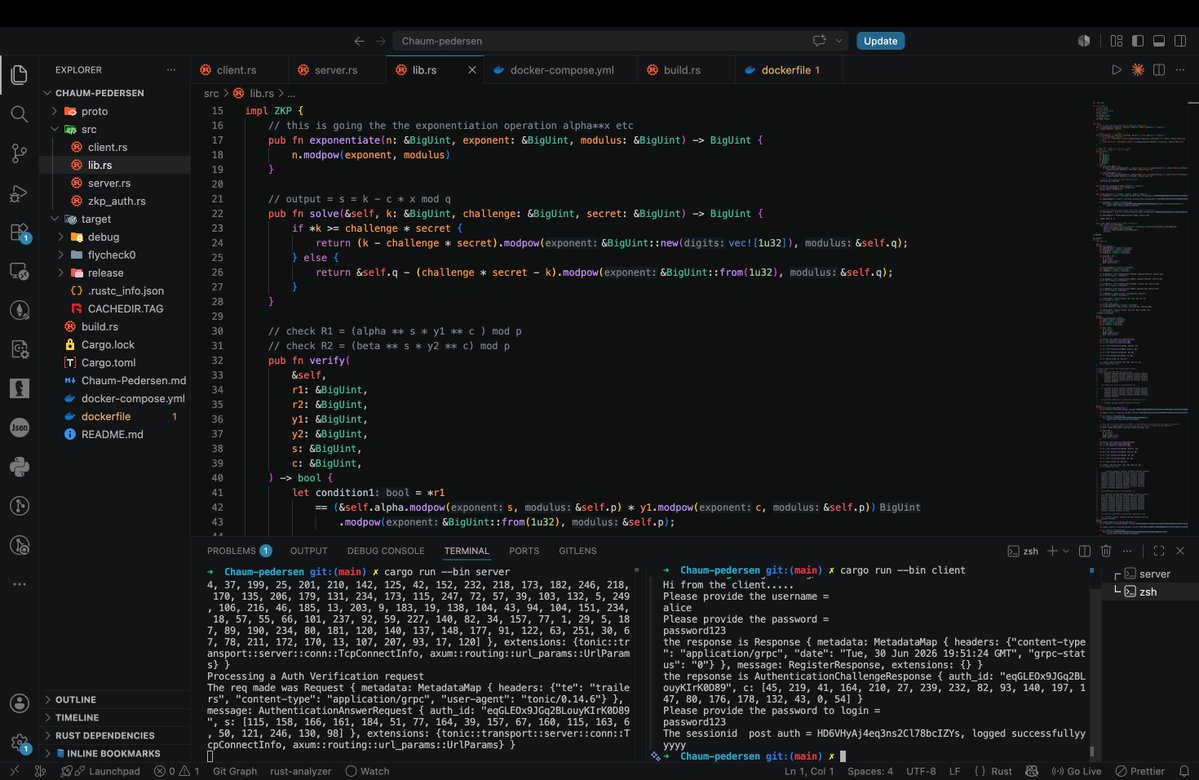Open the Extensions view with badge
This screenshot has height=780, width=1199.
[19, 232]
